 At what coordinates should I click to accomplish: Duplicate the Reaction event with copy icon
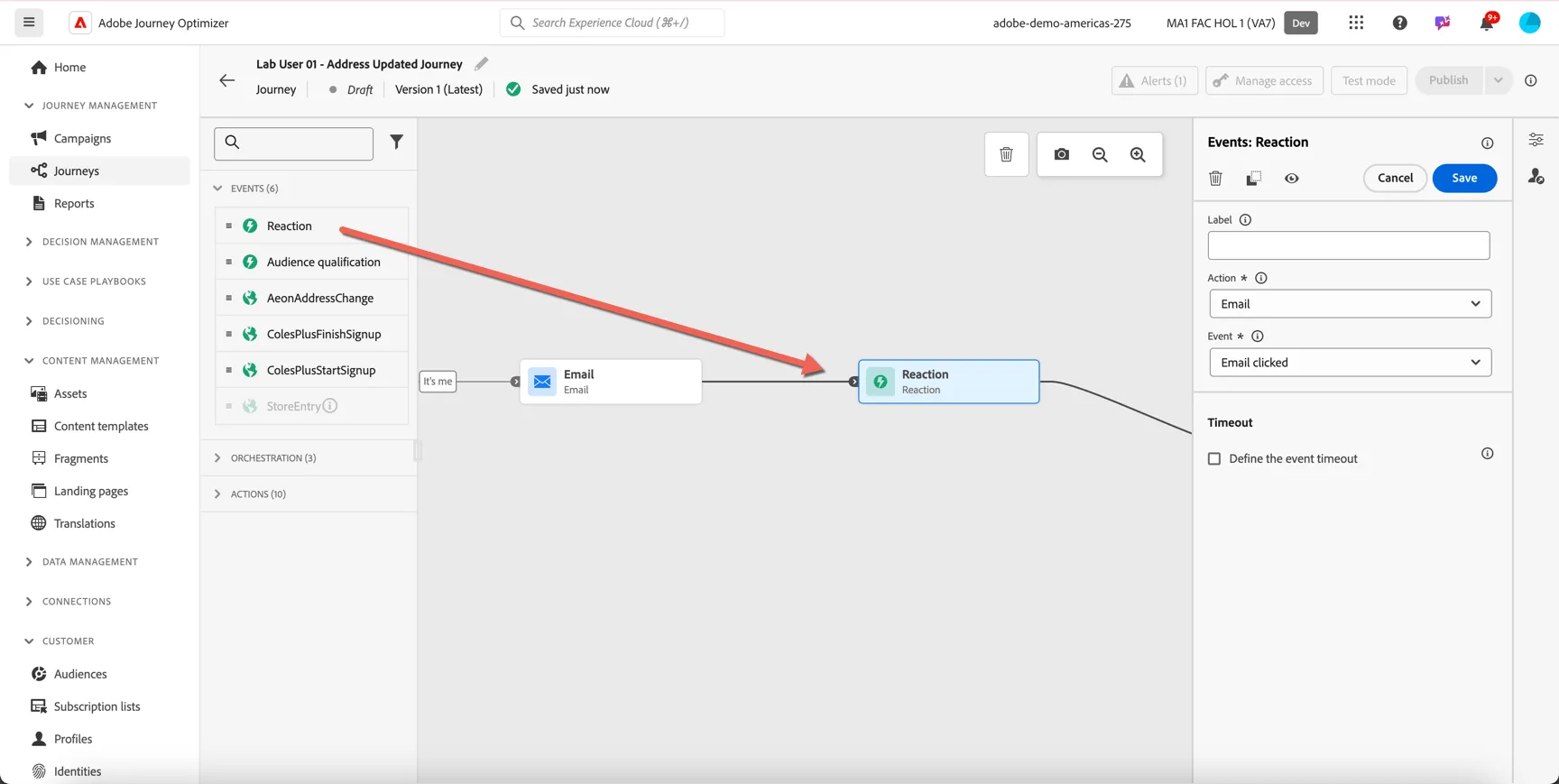[1253, 178]
